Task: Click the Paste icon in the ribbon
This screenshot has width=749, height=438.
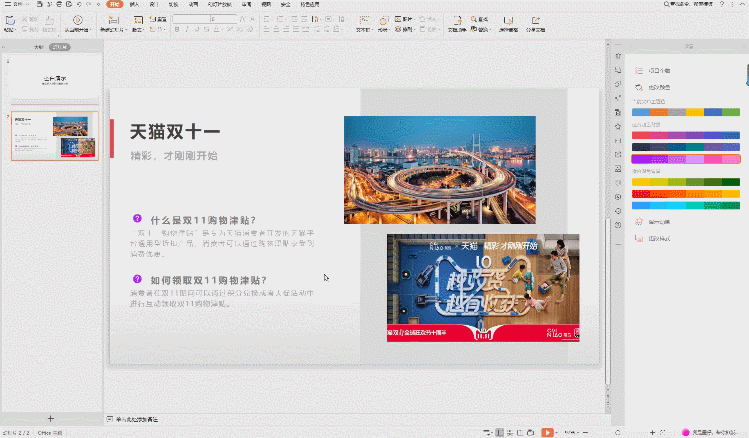Action: pyautogui.click(x=9, y=20)
